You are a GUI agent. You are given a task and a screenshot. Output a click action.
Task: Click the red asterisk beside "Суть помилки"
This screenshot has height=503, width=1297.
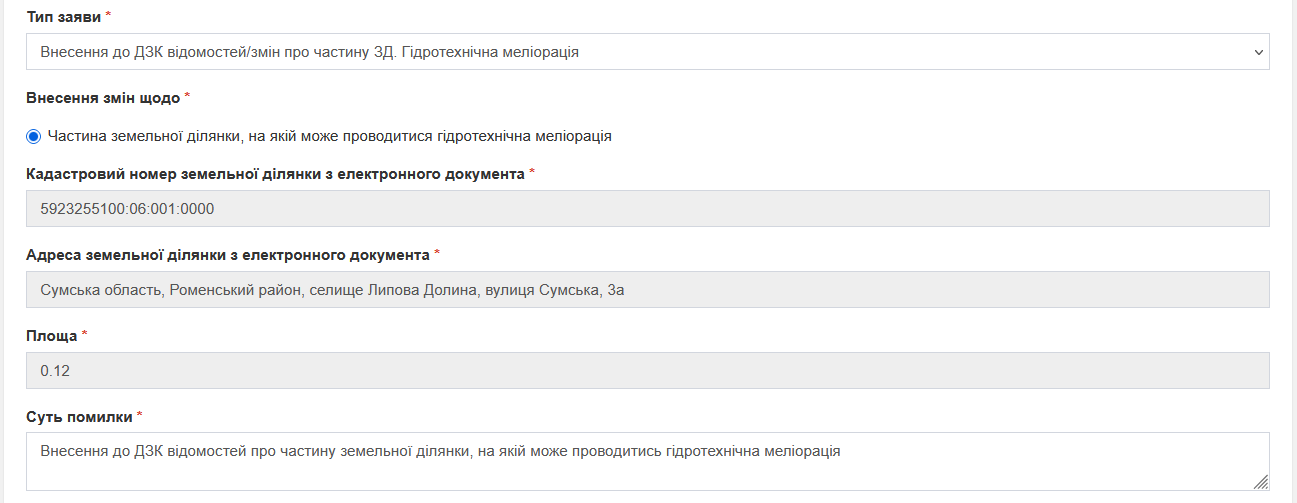(140, 415)
